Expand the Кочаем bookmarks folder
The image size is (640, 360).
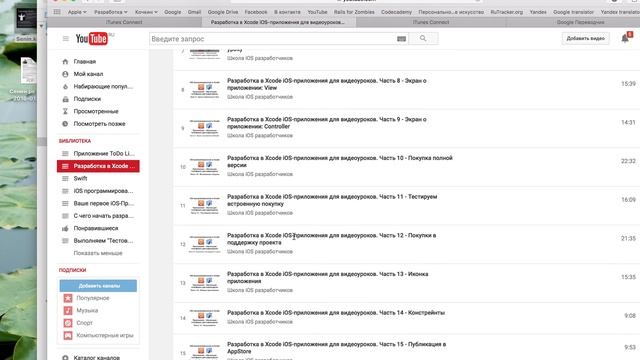[x=146, y=12]
